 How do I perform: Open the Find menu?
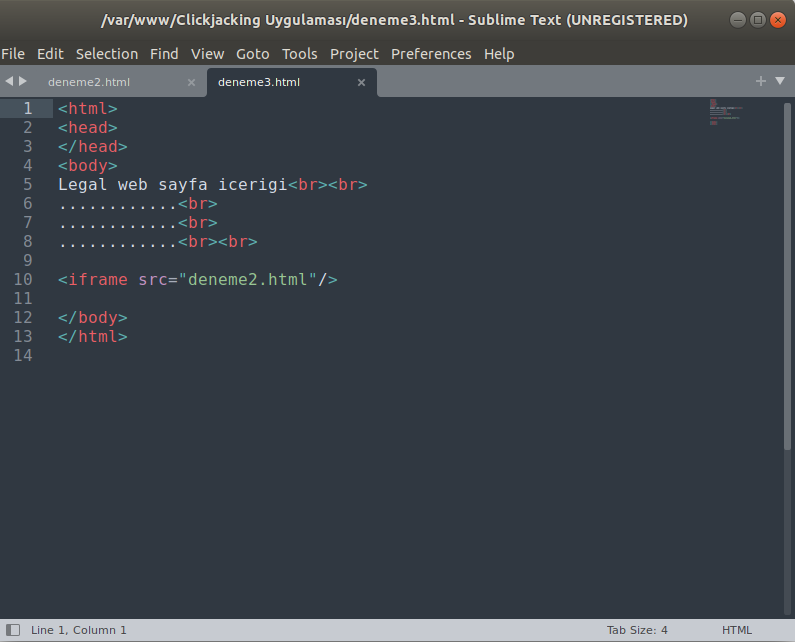[164, 54]
